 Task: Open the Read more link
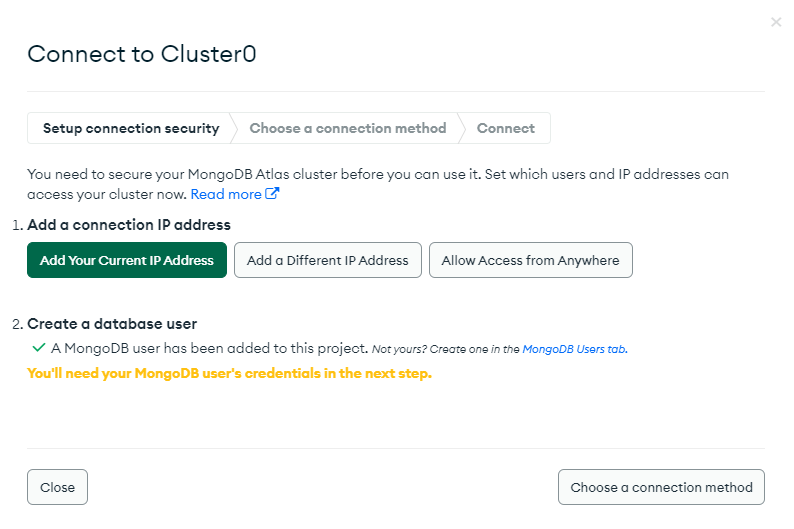tap(226, 194)
